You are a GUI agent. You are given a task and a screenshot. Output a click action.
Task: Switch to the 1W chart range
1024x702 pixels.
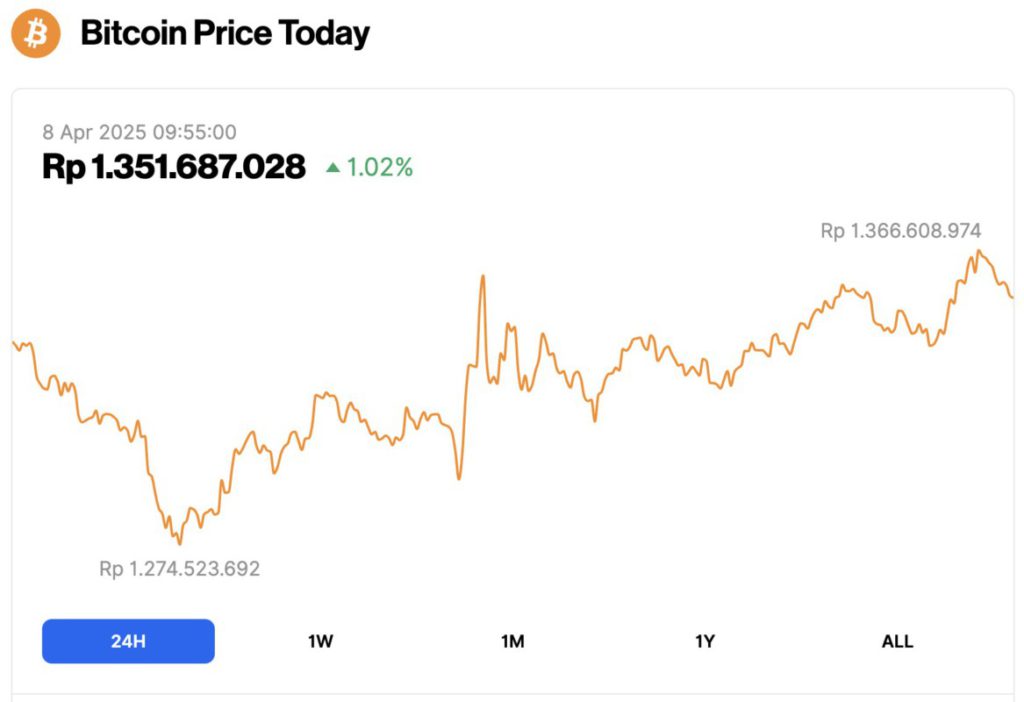pos(320,641)
